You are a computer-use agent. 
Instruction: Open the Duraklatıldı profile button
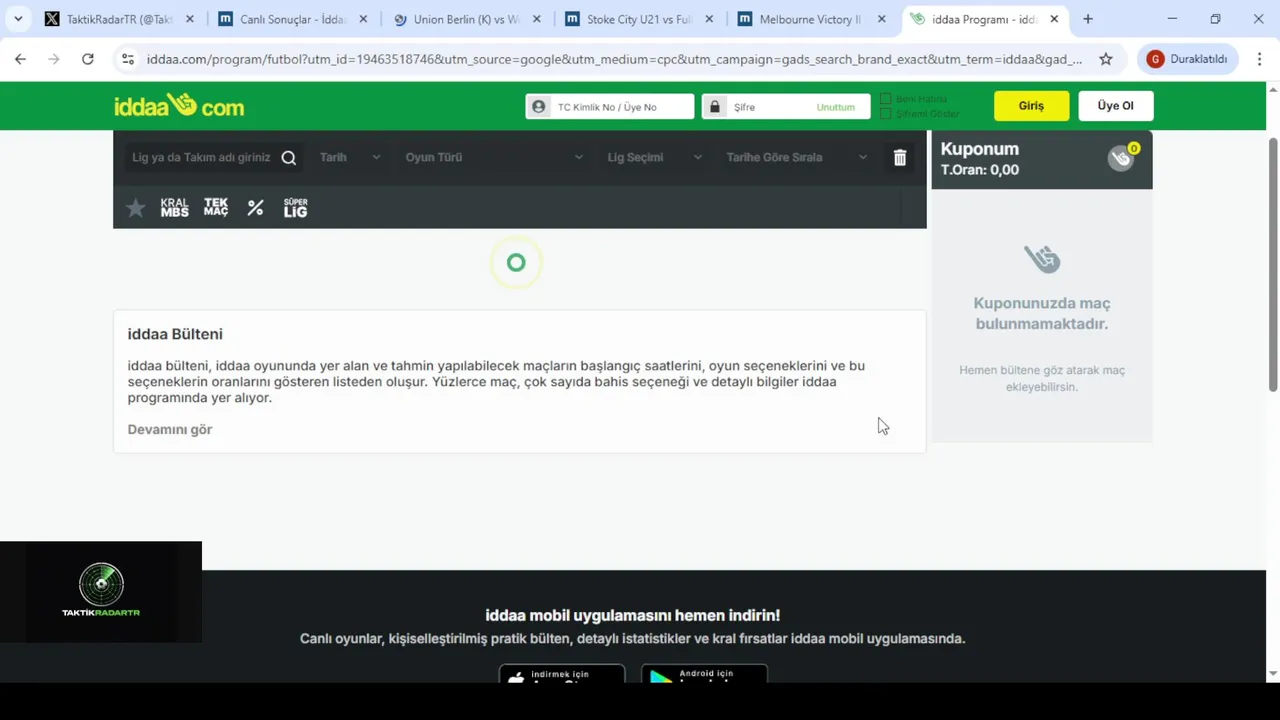(x=1188, y=59)
